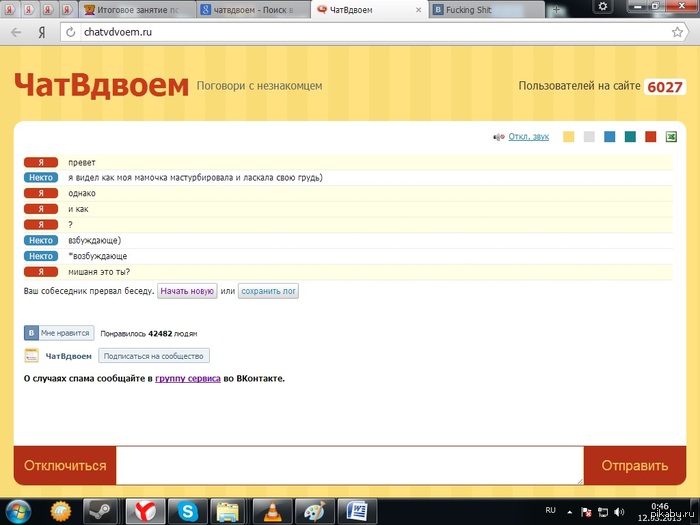Click the Отправить button
Screen dimensions: 700x525
(x=635, y=465)
